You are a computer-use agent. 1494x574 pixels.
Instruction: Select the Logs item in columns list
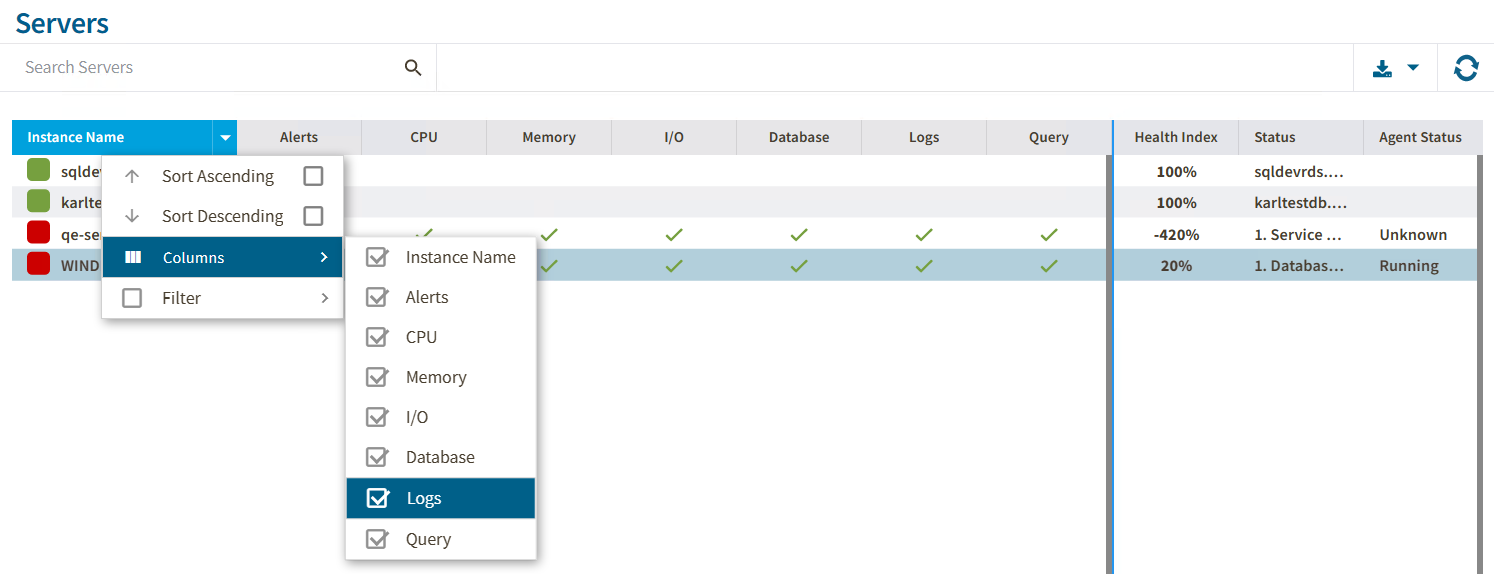click(424, 498)
